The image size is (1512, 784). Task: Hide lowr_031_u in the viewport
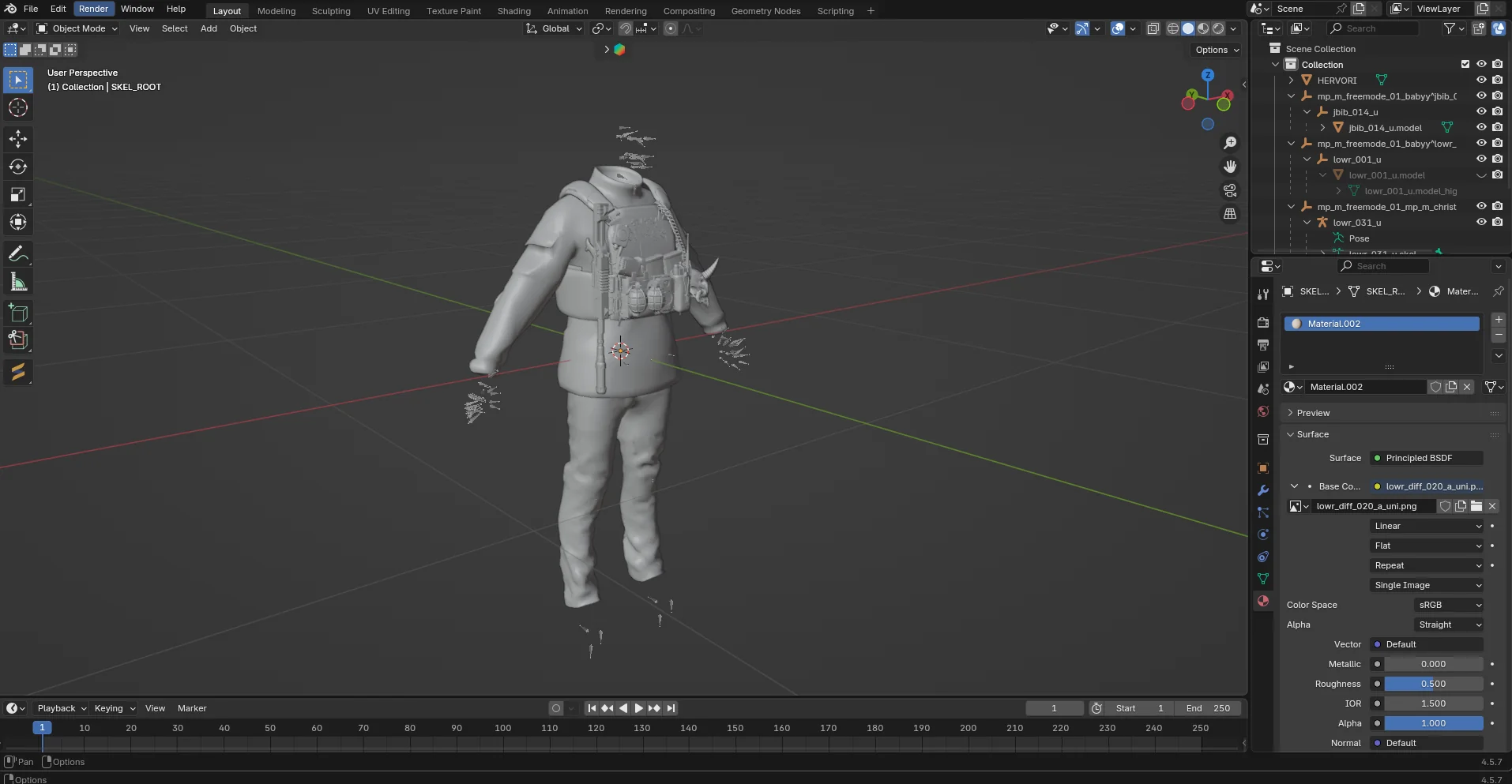pyautogui.click(x=1481, y=222)
